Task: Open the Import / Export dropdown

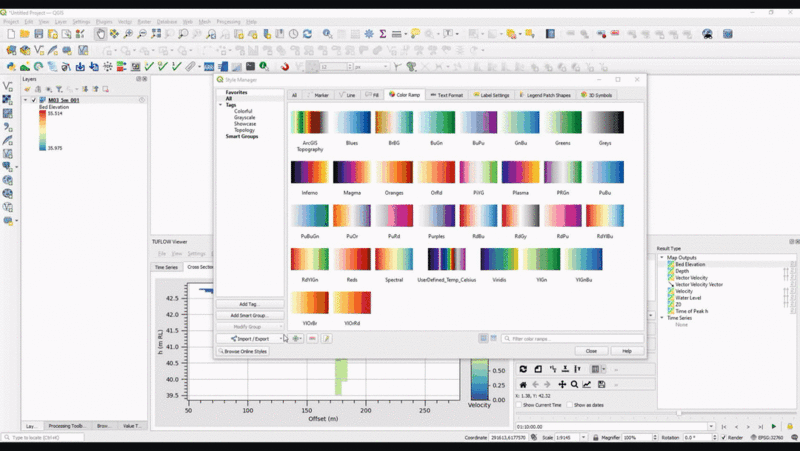Action: pyautogui.click(x=249, y=338)
